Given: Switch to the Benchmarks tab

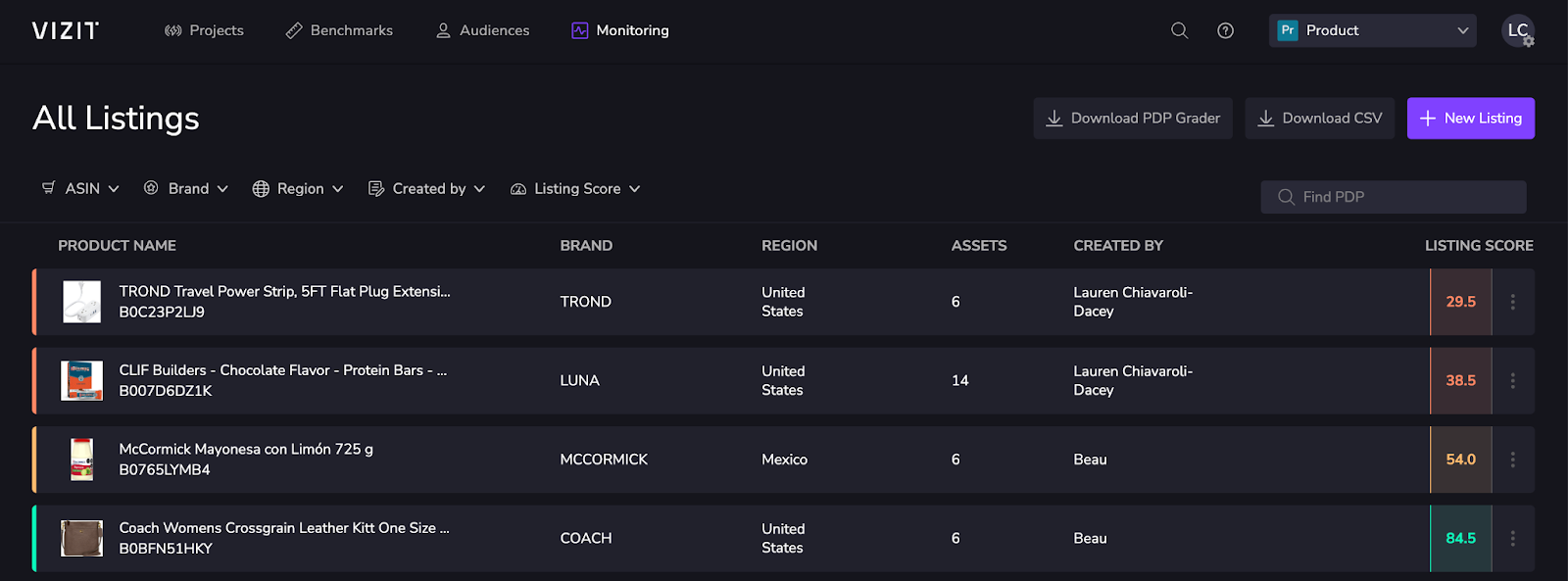Looking at the screenshot, I should 339,30.
